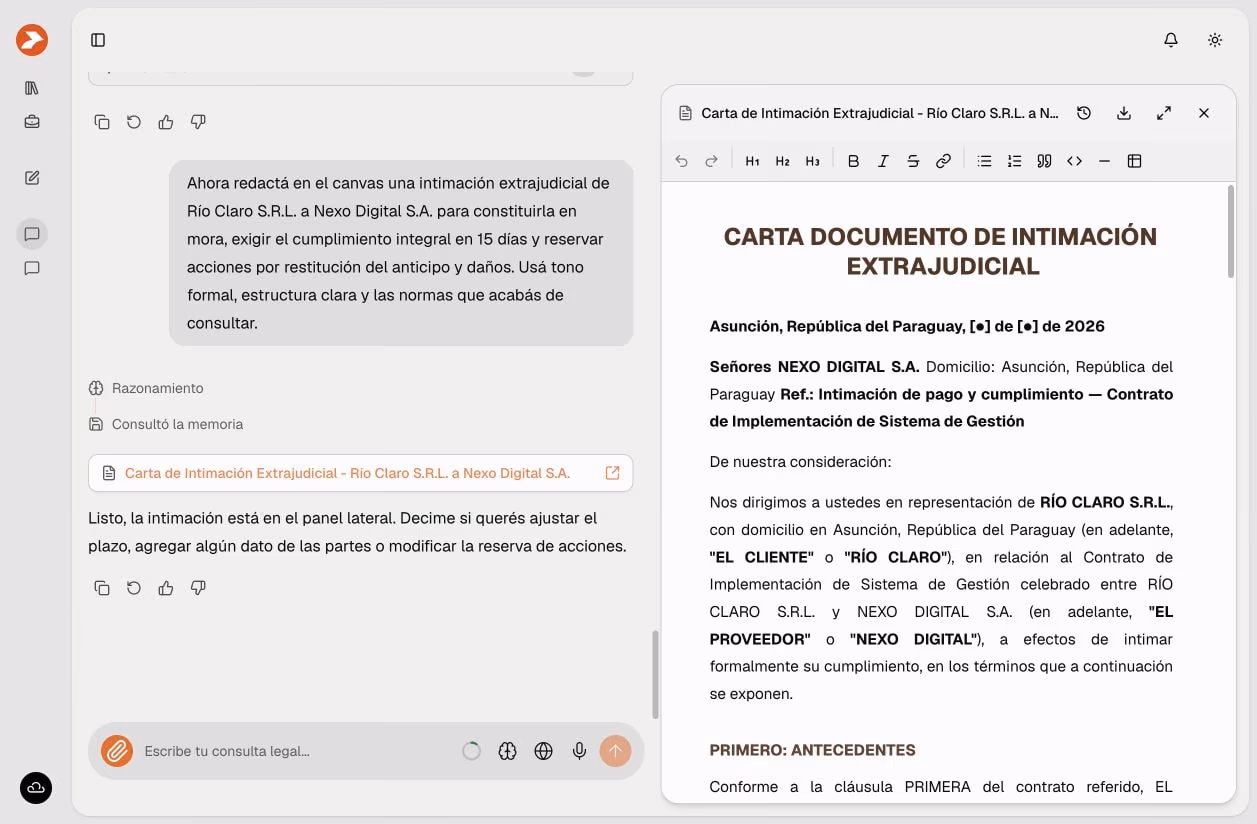Open version history in canvas header

pyautogui.click(x=1084, y=113)
